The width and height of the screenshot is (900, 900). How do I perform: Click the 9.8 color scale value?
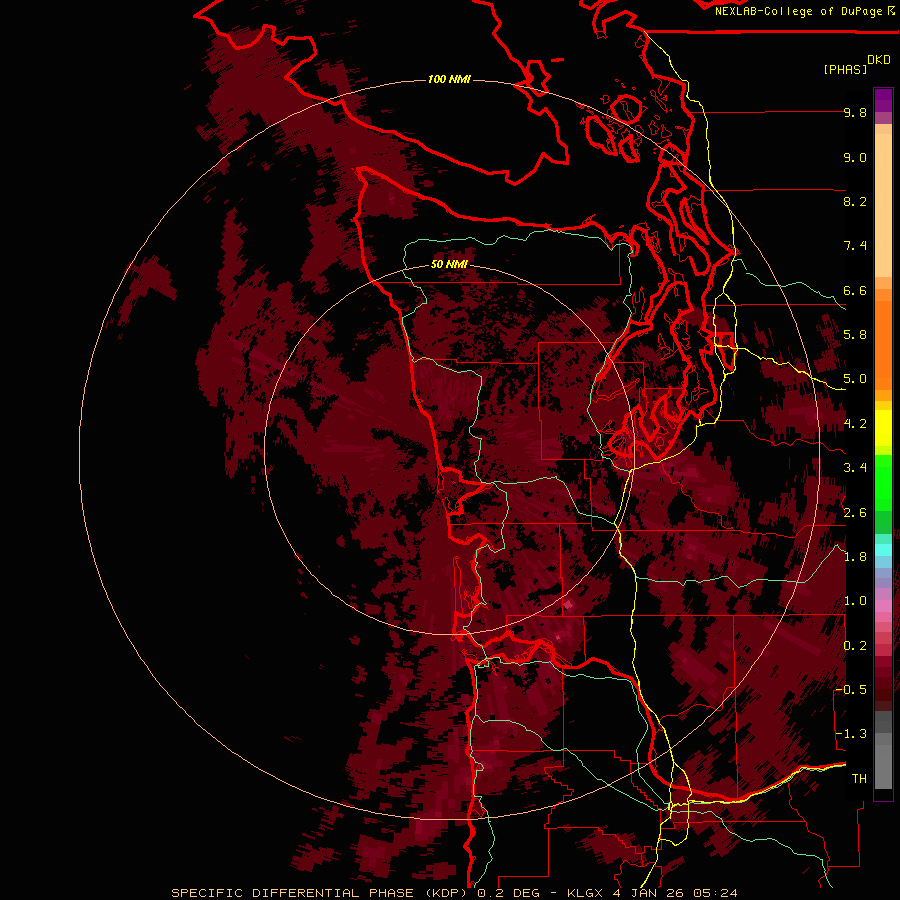click(855, 112)
